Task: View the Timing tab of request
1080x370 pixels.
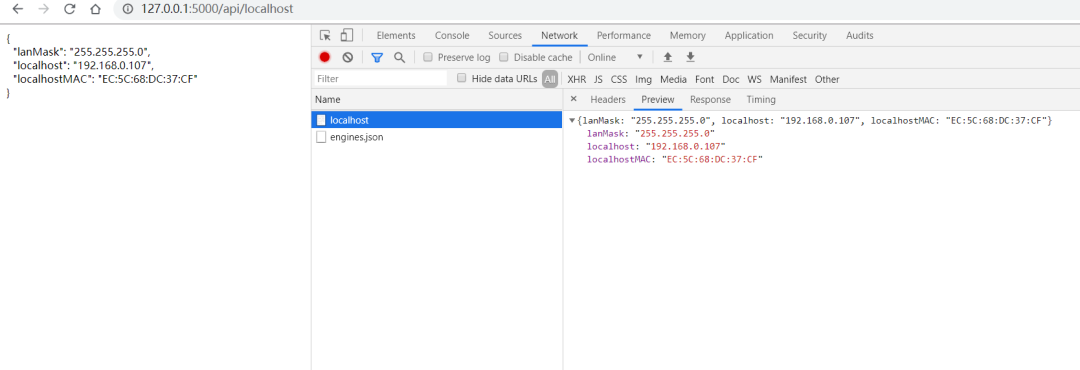Action: (x=761, y=99)
